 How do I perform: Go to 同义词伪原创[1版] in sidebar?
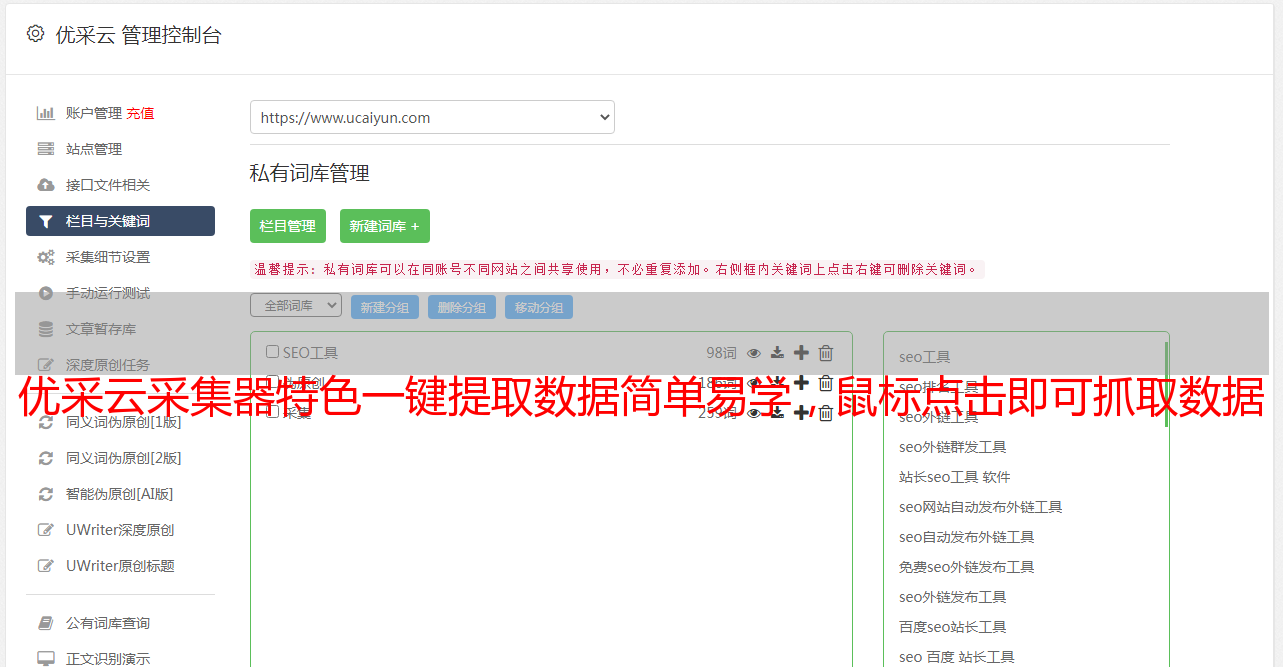124,422
